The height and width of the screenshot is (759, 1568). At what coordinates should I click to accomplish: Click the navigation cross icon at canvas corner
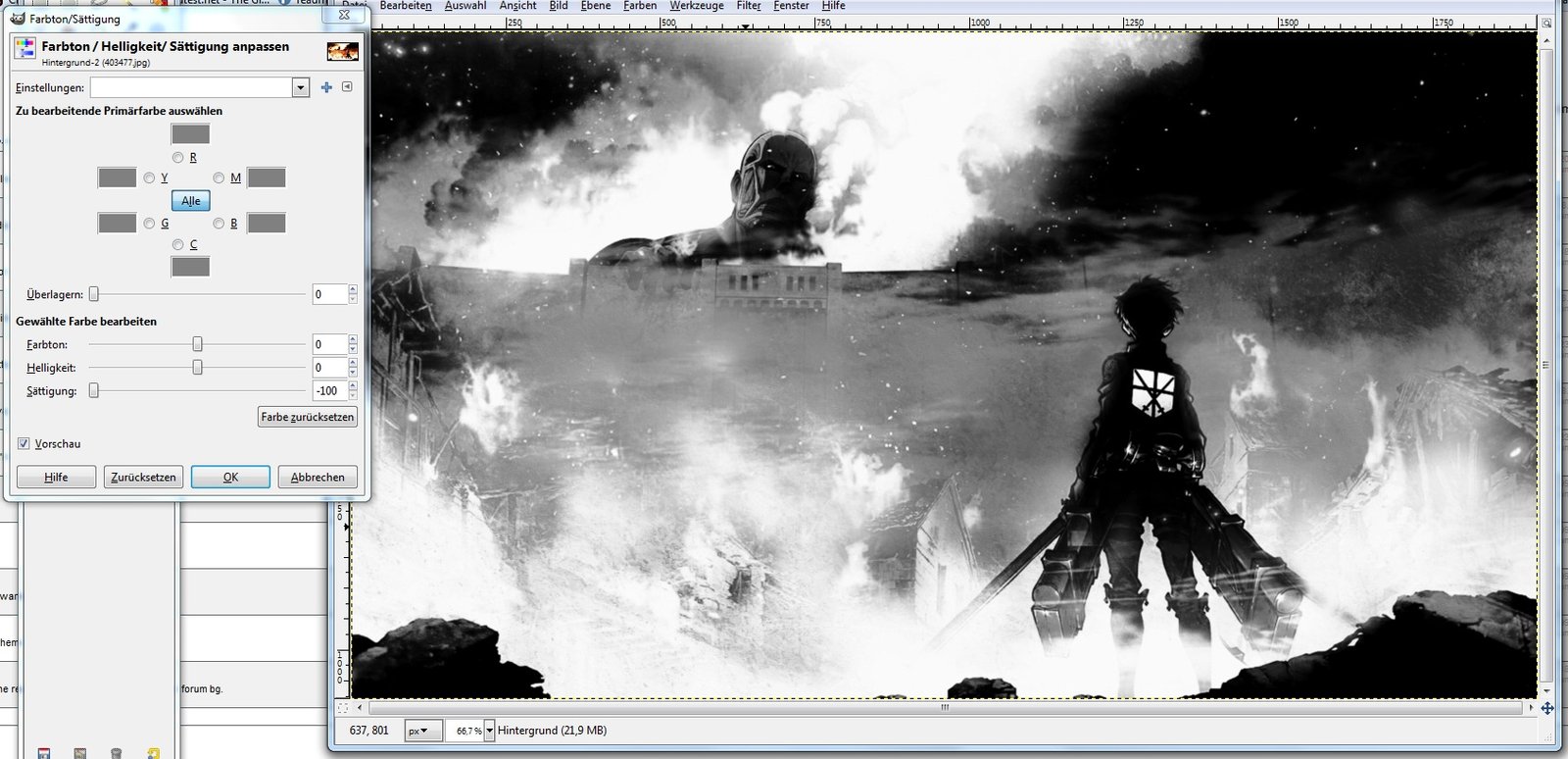pyautogui.click(x=1547, y=708)
